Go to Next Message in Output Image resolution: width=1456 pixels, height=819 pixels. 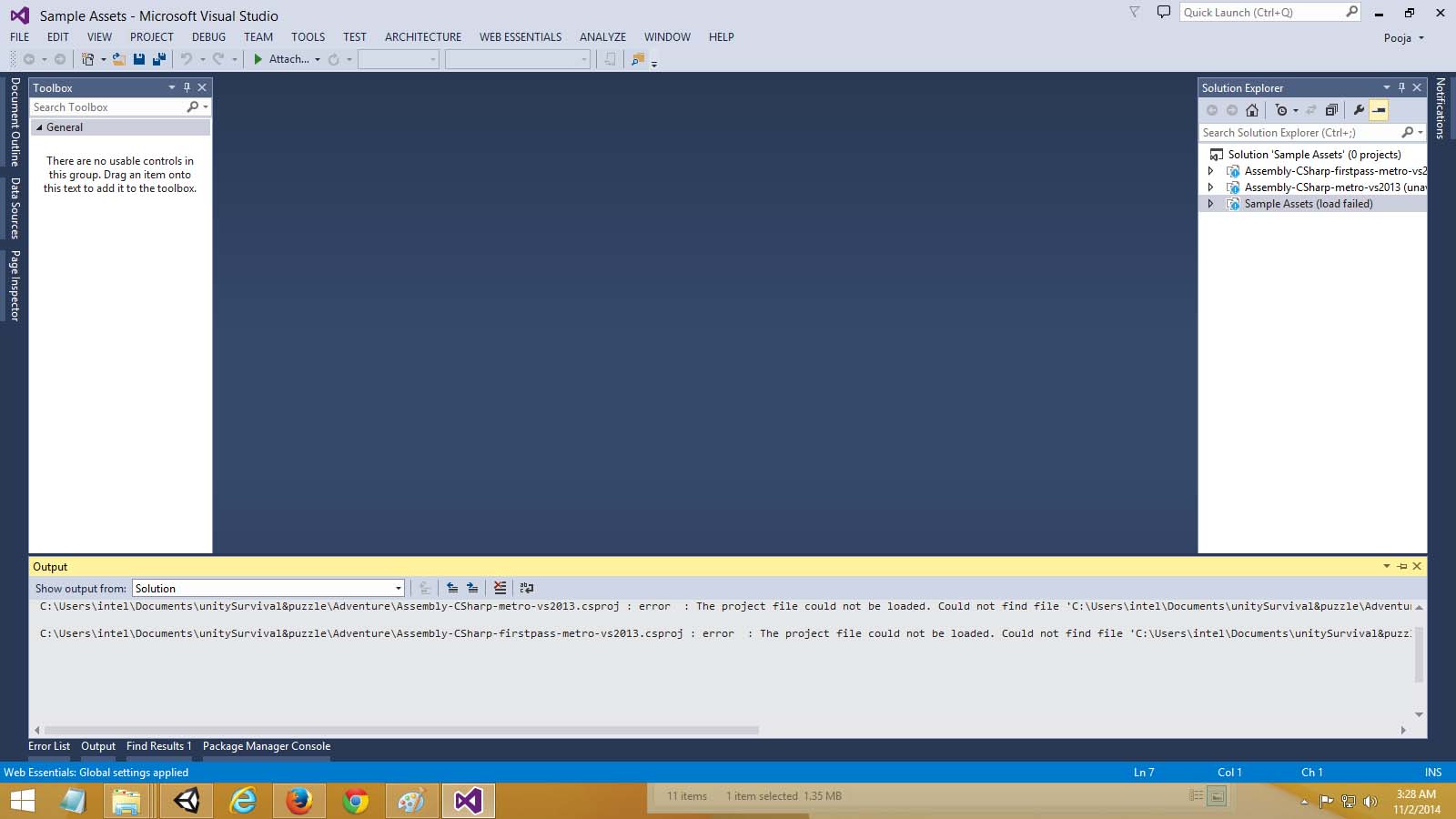pyautogui.click(x=472, y=588)
